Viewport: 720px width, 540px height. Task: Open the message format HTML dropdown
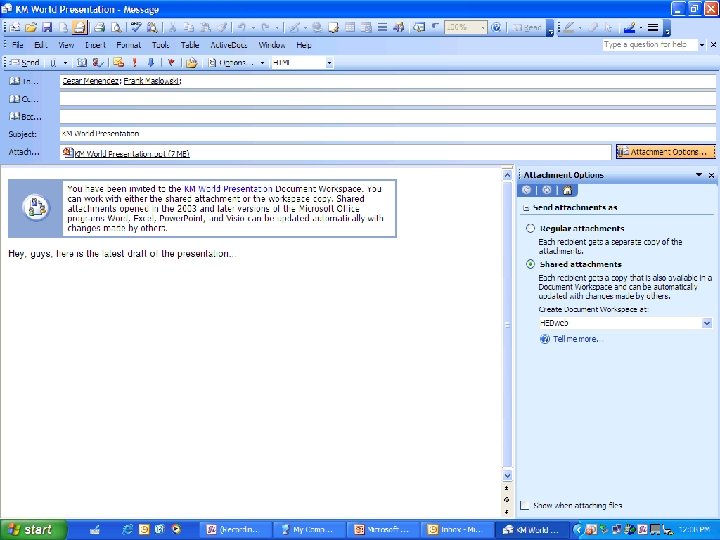329,63
